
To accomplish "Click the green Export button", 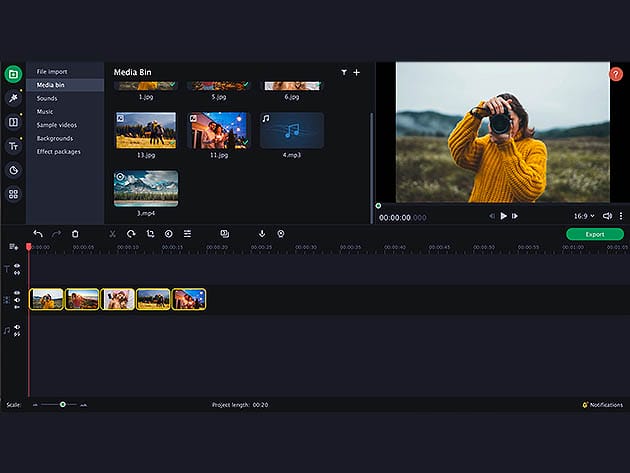I will [594, 234].
